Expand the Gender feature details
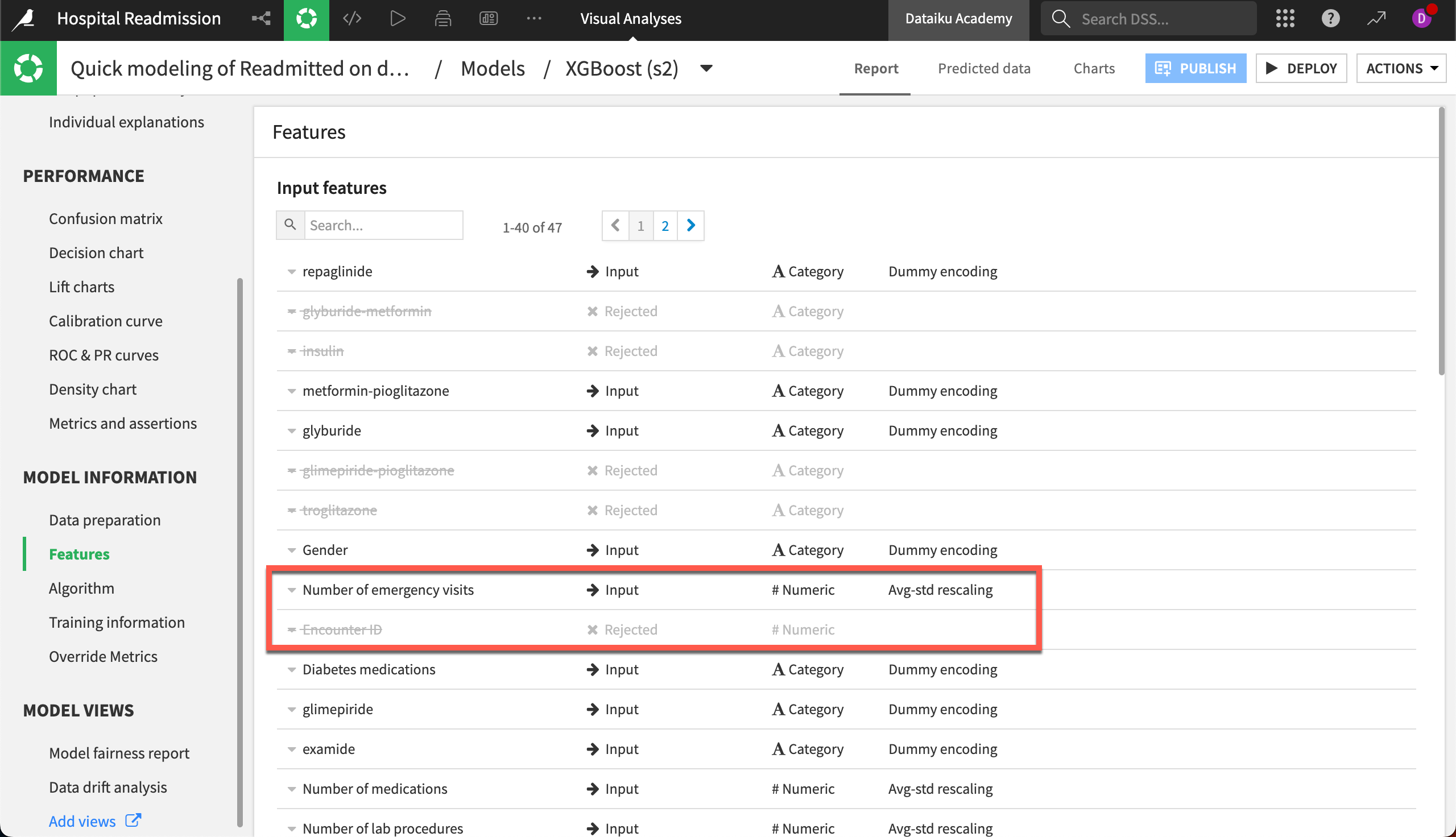1456x837 pixels. (x=292, y=550)
